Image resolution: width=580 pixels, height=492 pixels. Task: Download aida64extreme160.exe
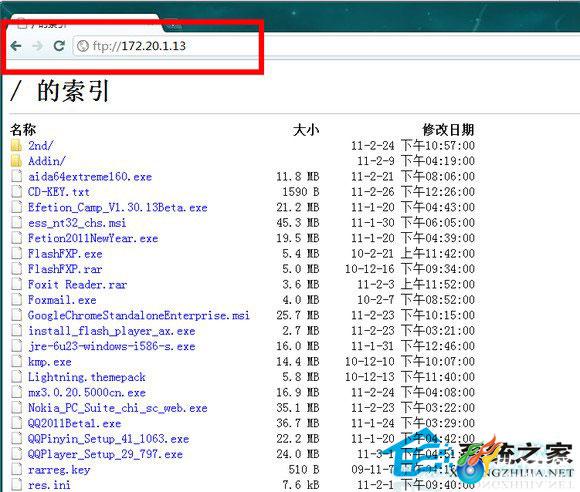click(90, 176)
